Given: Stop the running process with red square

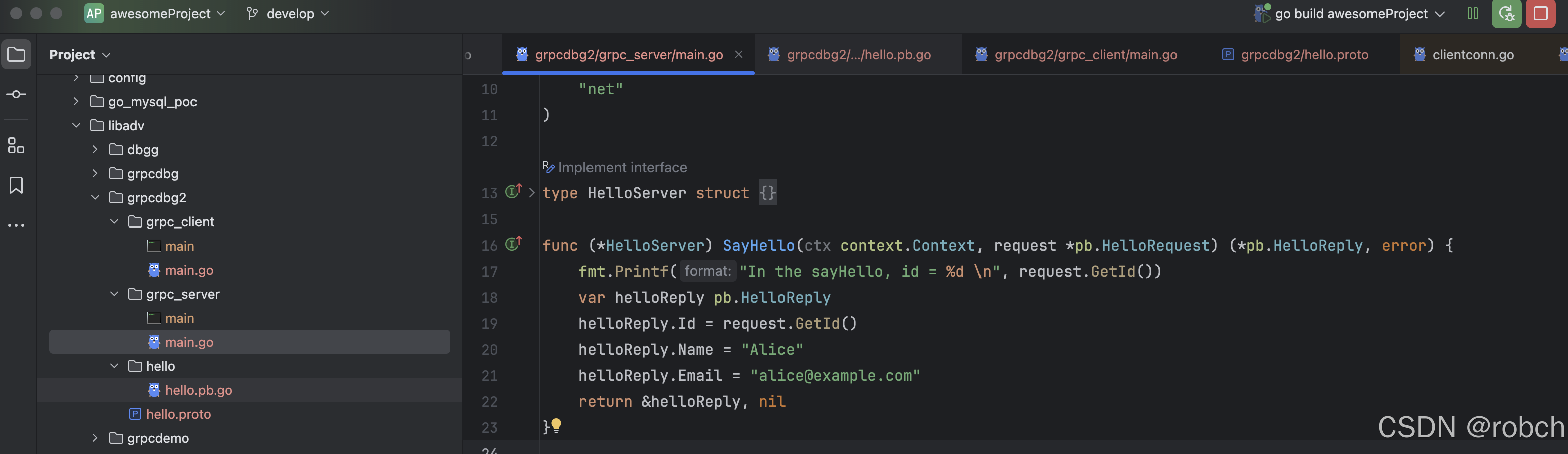Looking at the screenshot, I should (x=1540, y=14).
